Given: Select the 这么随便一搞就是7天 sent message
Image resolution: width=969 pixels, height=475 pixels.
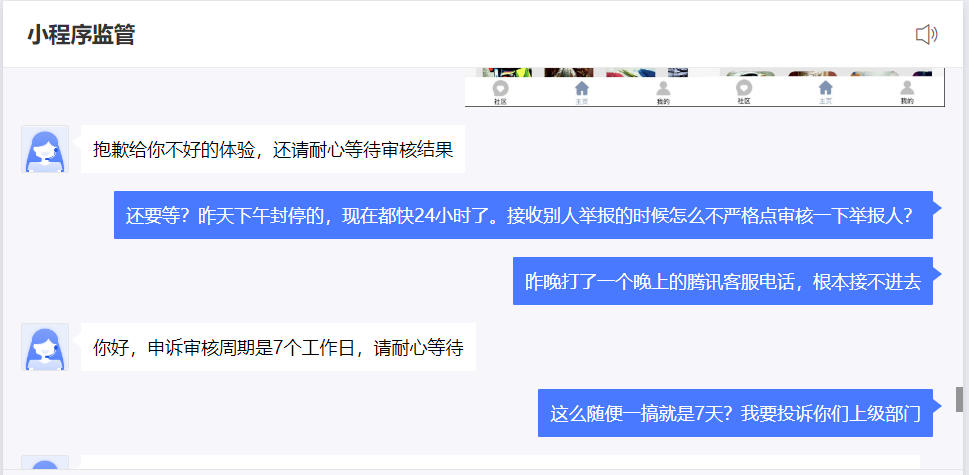Looking at the screenshot, I should point(735,413).
